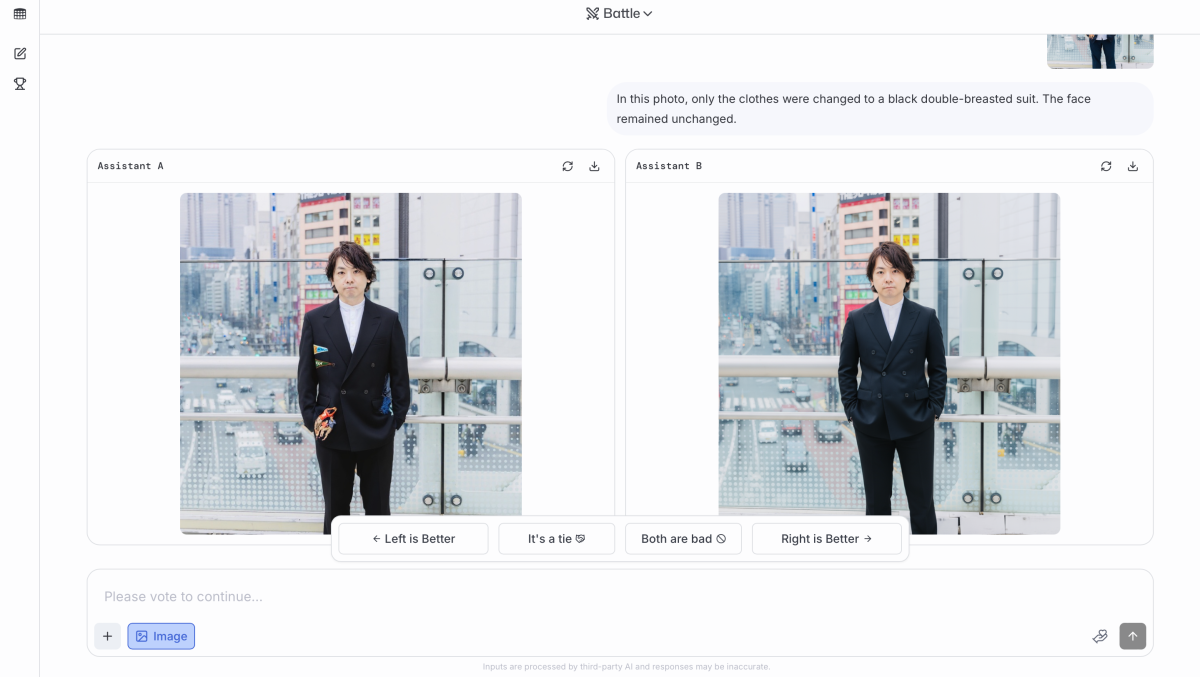Screen dimensions: 1200x677
Task: Vote 'Right is Better'
Action: [826, 539]
